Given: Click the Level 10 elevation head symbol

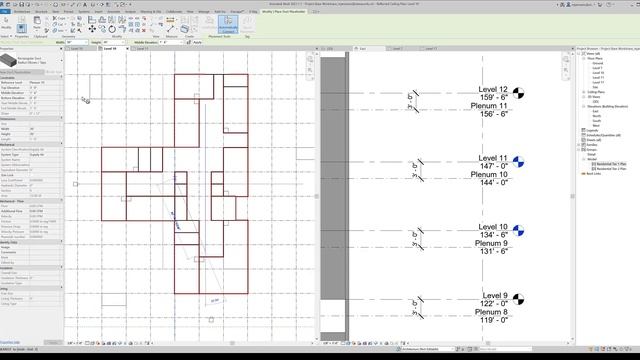Looking at the screenshot, I should tap(518, 231).
